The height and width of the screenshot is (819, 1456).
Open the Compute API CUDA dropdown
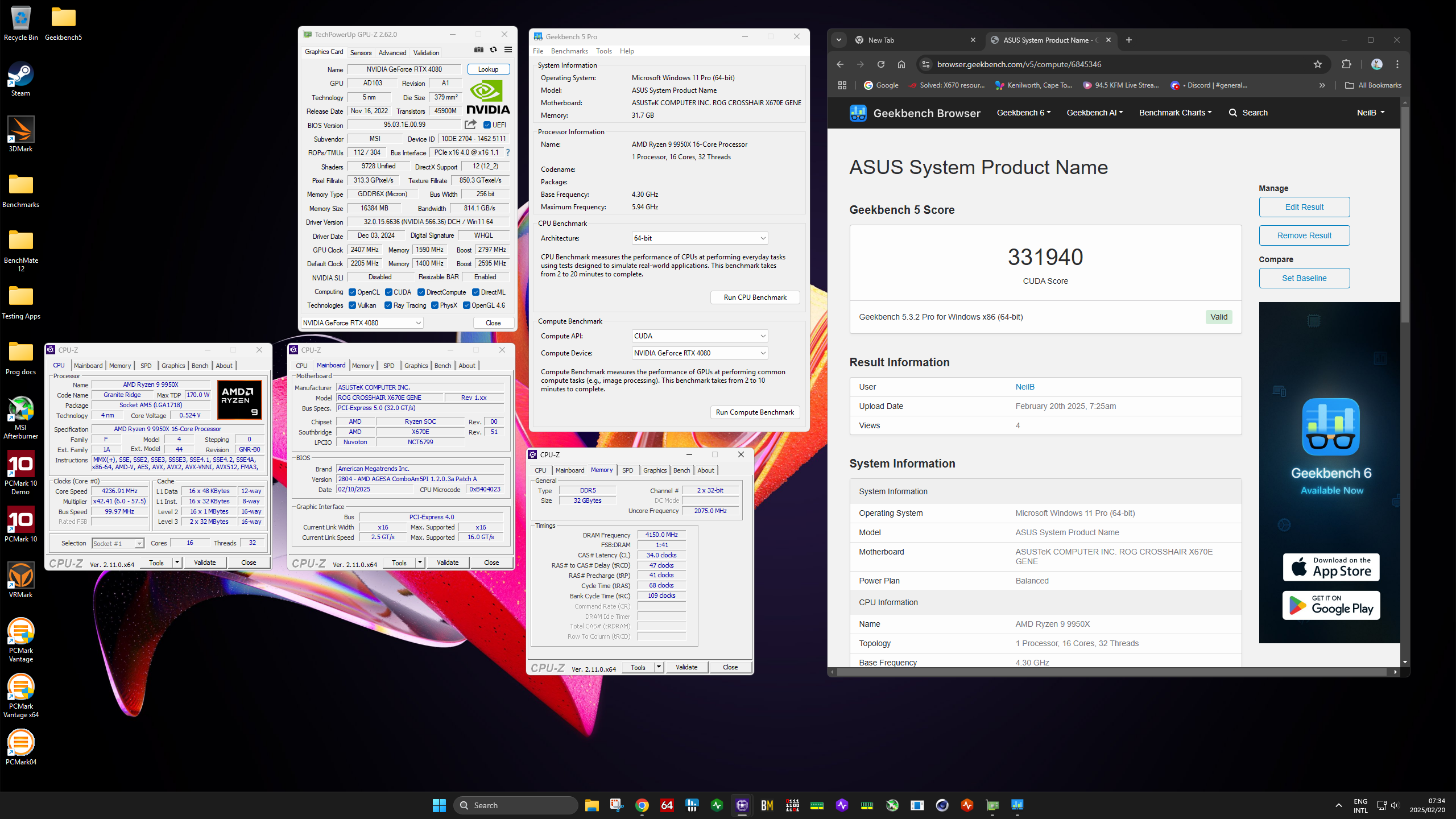tap(700, 336)
